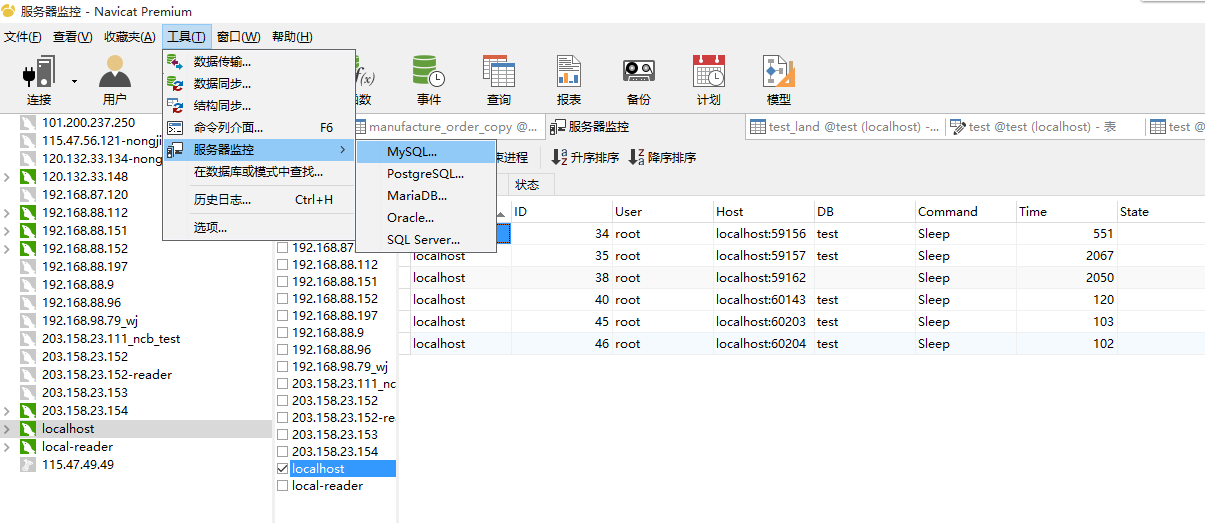Click the 连接 (Connection) toolbar icon
The width and height of the screenshot is (1205, 523).
pyautogui.click(x=39, y=80)
